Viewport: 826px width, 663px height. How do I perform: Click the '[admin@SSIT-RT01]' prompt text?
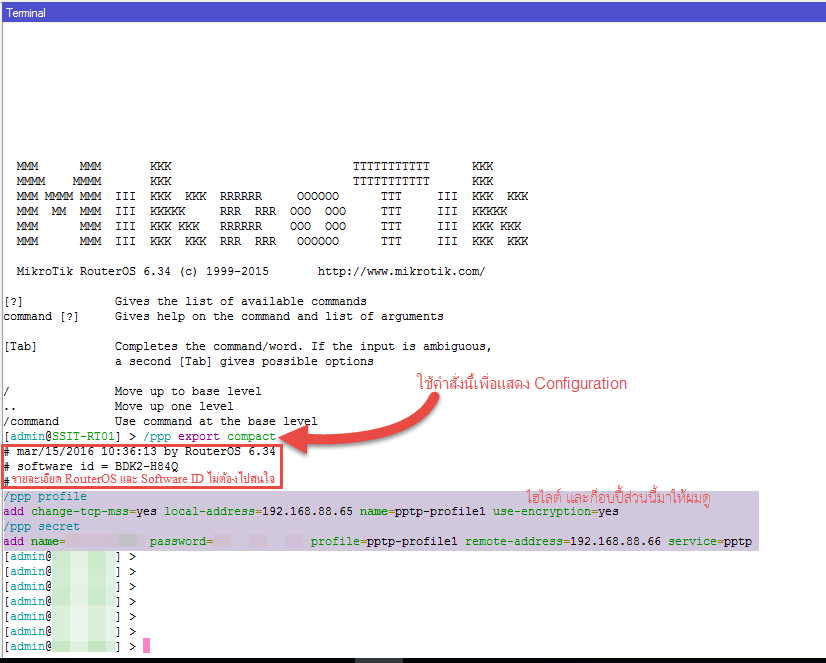coord(63,437)
